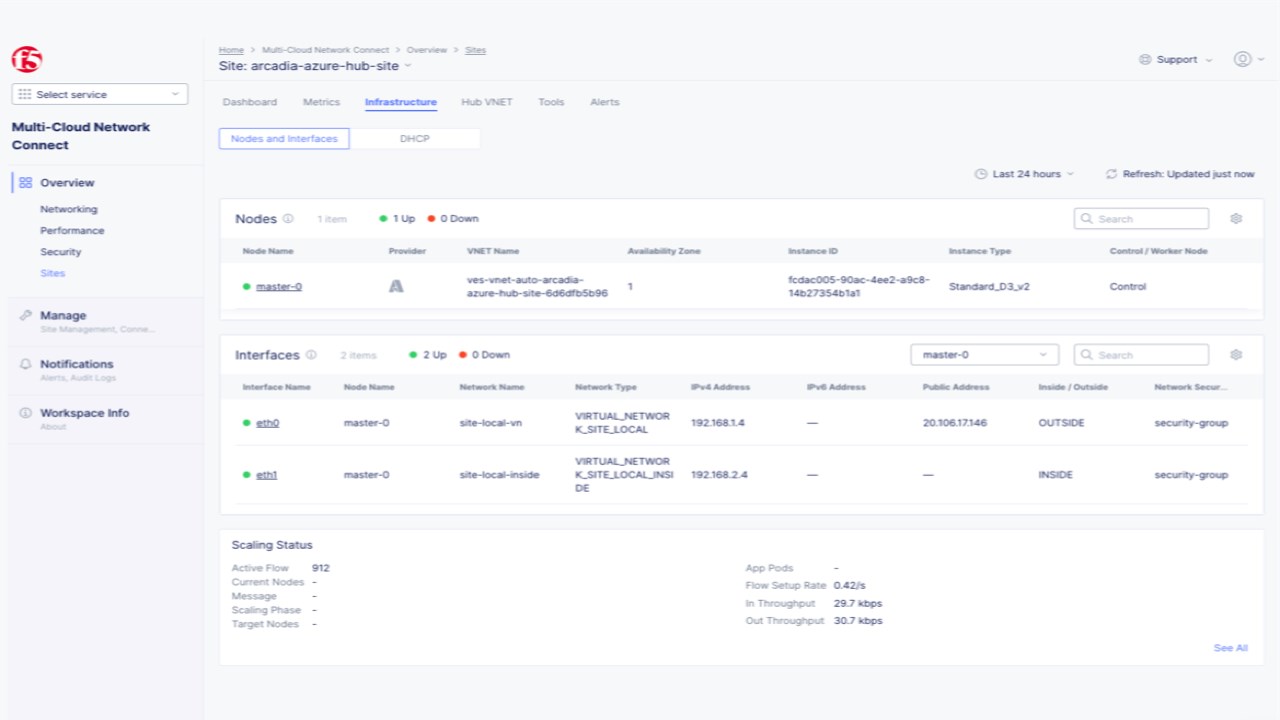
Task: Open the Networking sidebar link
Action: point(69,209)
